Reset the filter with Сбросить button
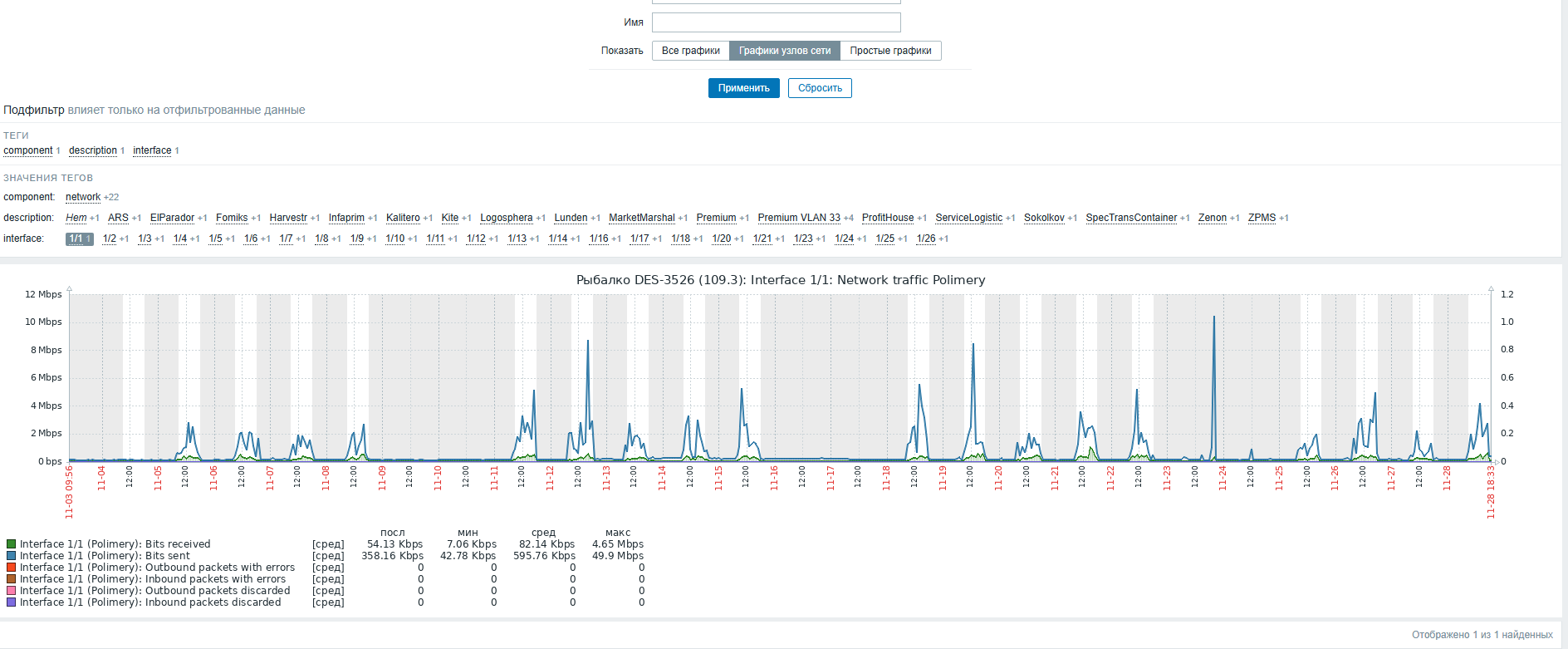The width and height of the screenshot is (1568, 649). (x=820, y=88)
